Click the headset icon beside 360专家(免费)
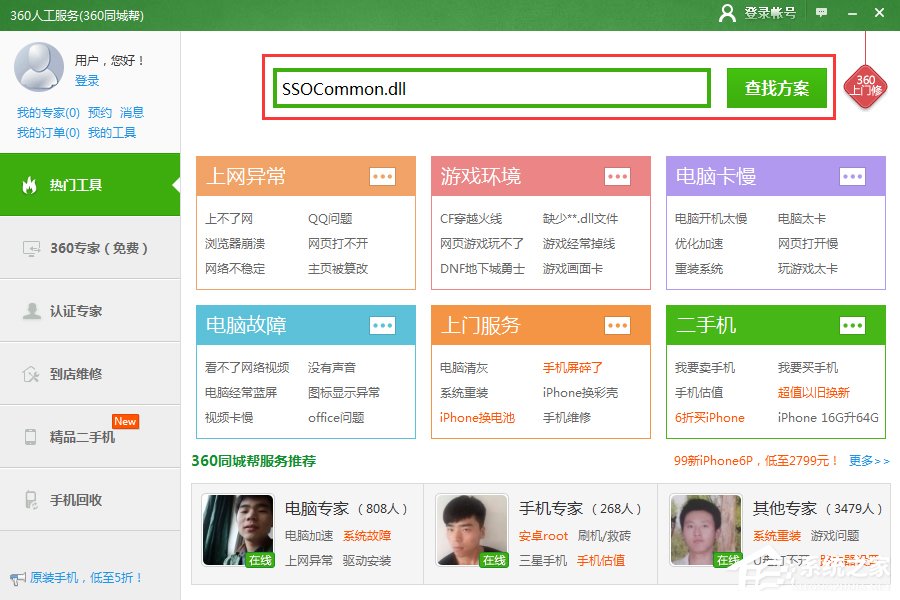Viewport: 900px width, 600px height. pos(30,249)
